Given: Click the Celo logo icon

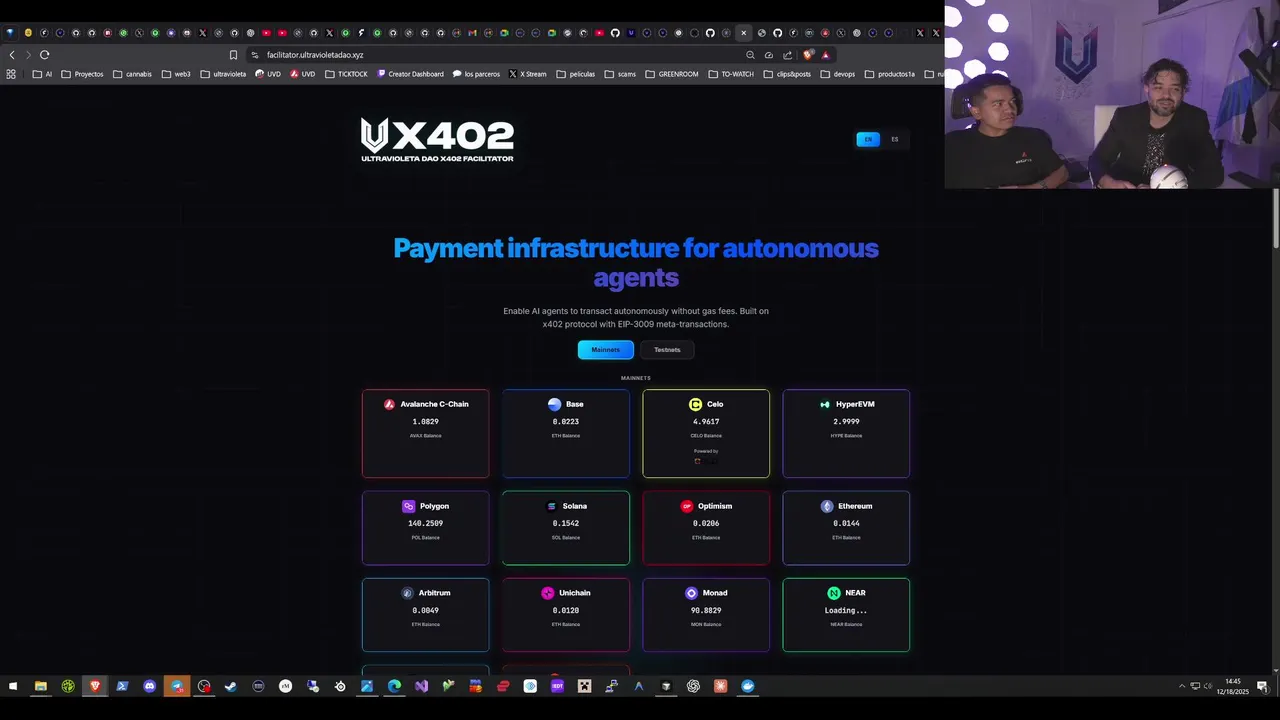Looking at the screenshot, I should point(695,404).
